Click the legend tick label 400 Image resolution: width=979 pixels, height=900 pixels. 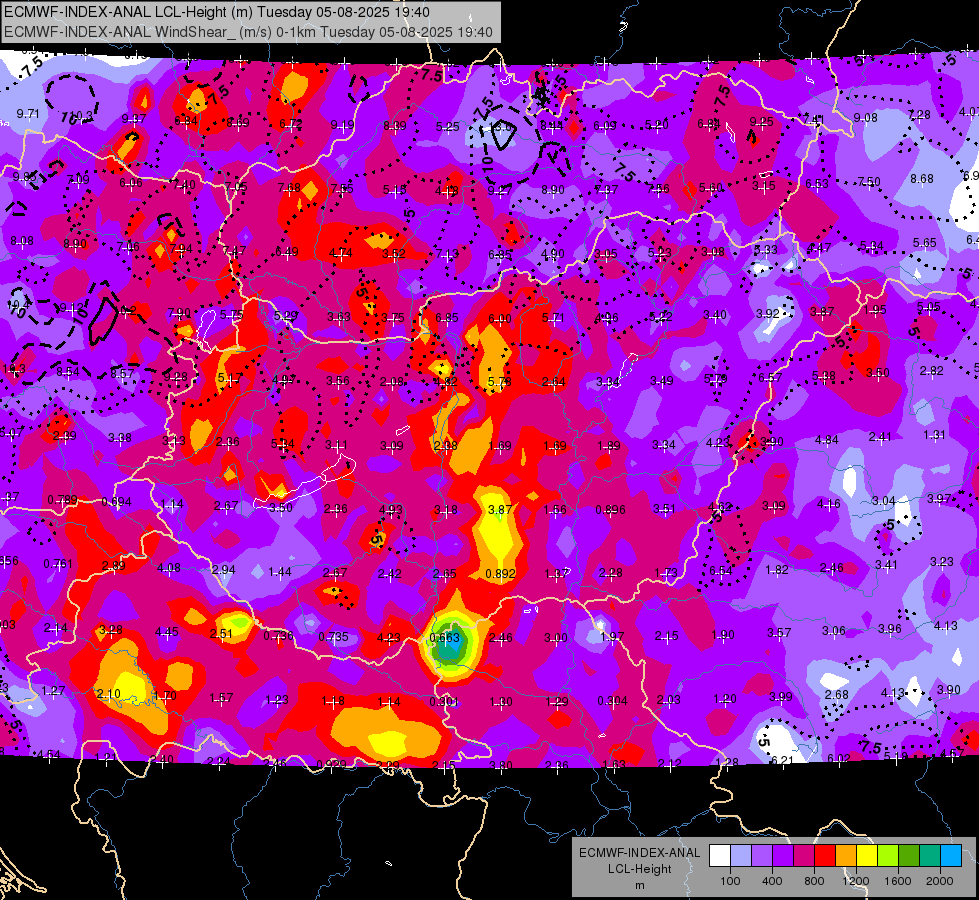pos(772,881)
